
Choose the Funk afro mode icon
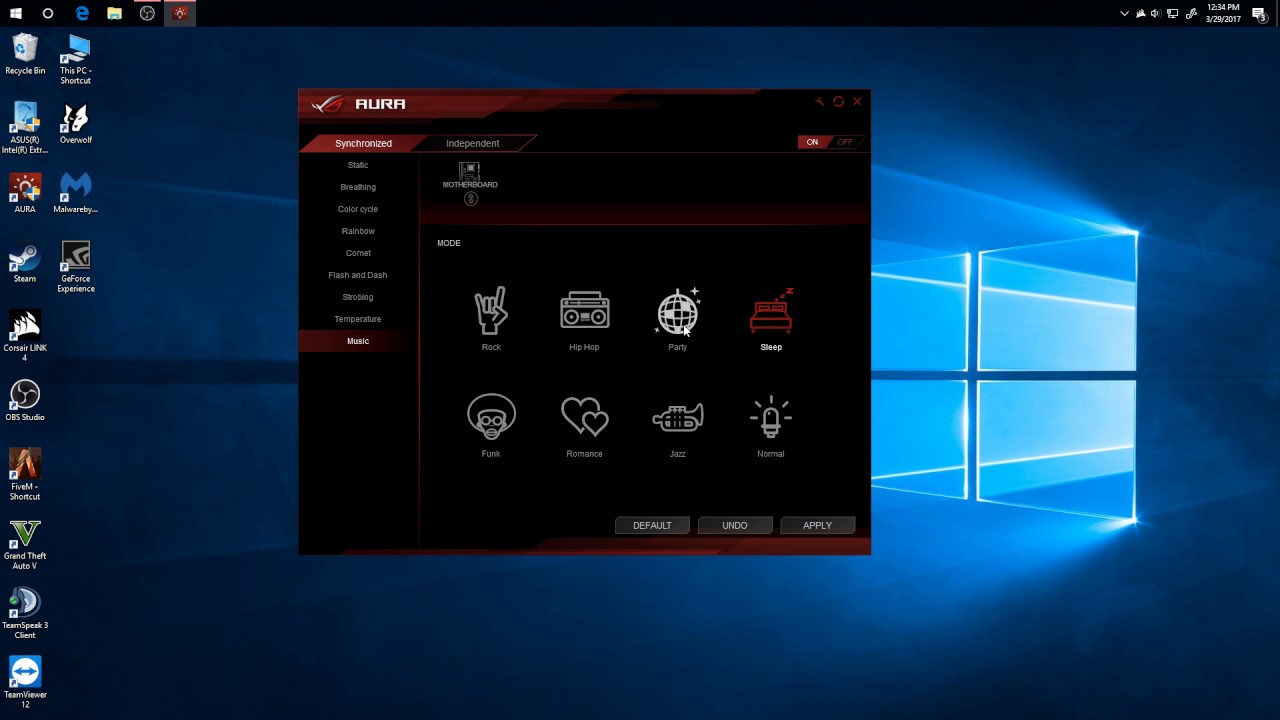tap(491, 417)
